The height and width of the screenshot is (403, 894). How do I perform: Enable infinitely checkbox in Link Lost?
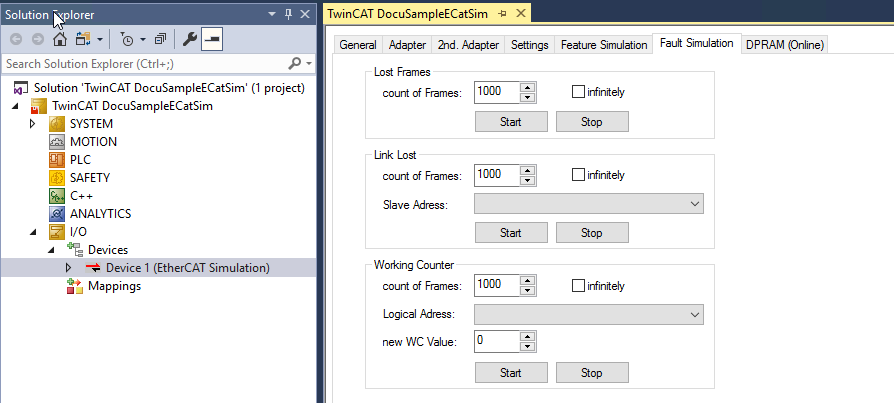click(578, 174)
